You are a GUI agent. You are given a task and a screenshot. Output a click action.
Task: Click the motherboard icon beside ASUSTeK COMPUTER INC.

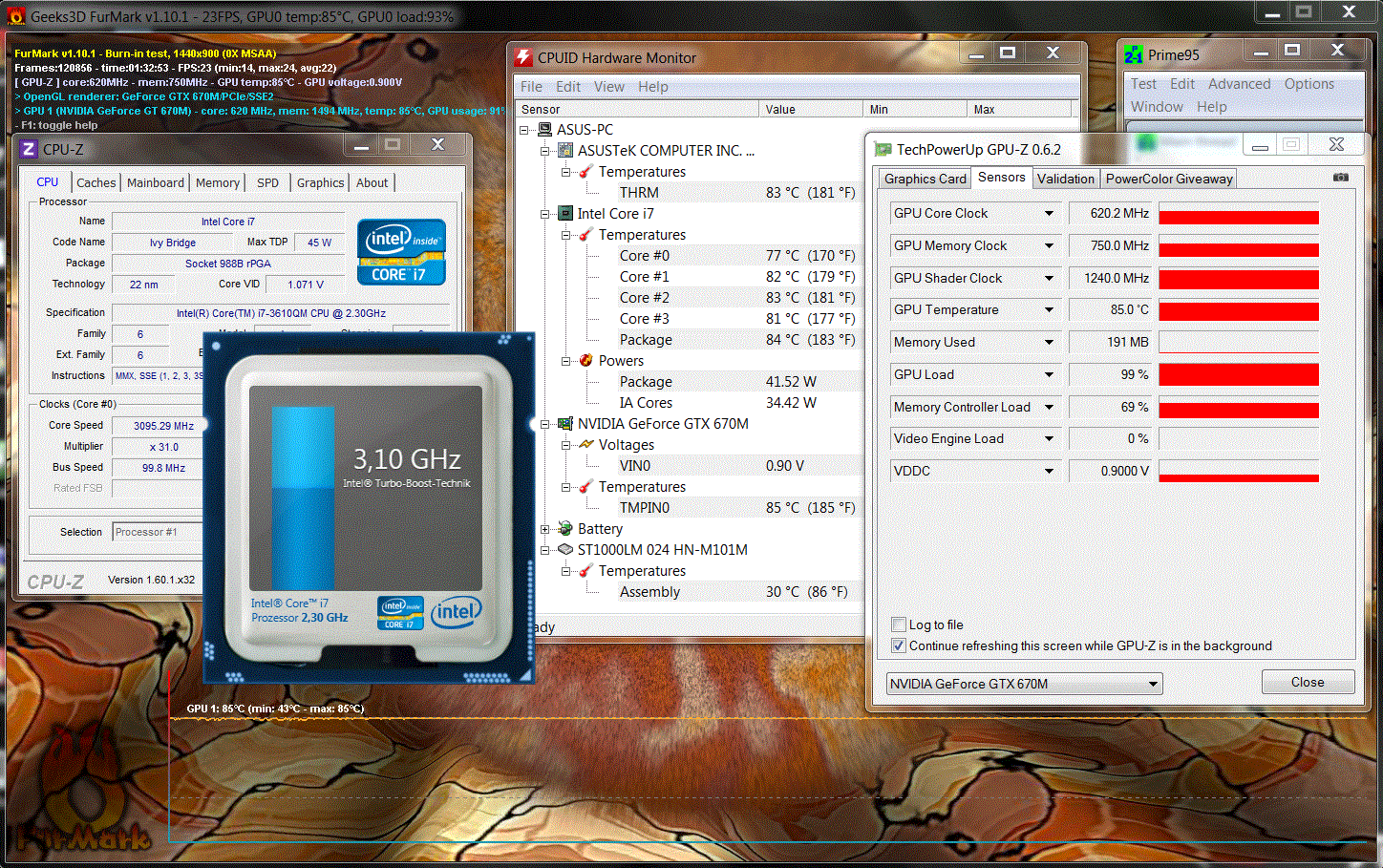[565, 150]
